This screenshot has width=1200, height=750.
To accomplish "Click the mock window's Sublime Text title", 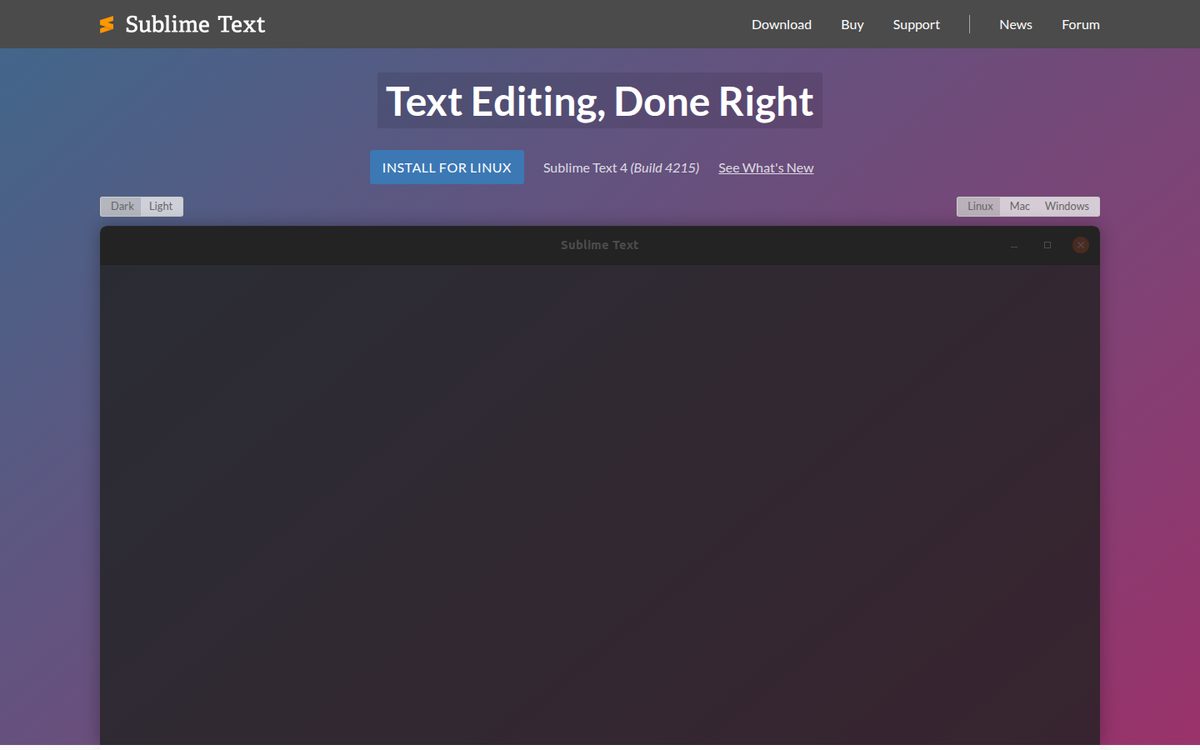I will pos(599,245).
